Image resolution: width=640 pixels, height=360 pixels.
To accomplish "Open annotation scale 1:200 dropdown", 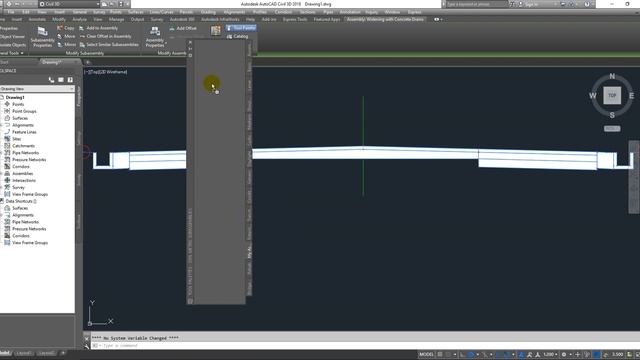I will pos(550,354).
